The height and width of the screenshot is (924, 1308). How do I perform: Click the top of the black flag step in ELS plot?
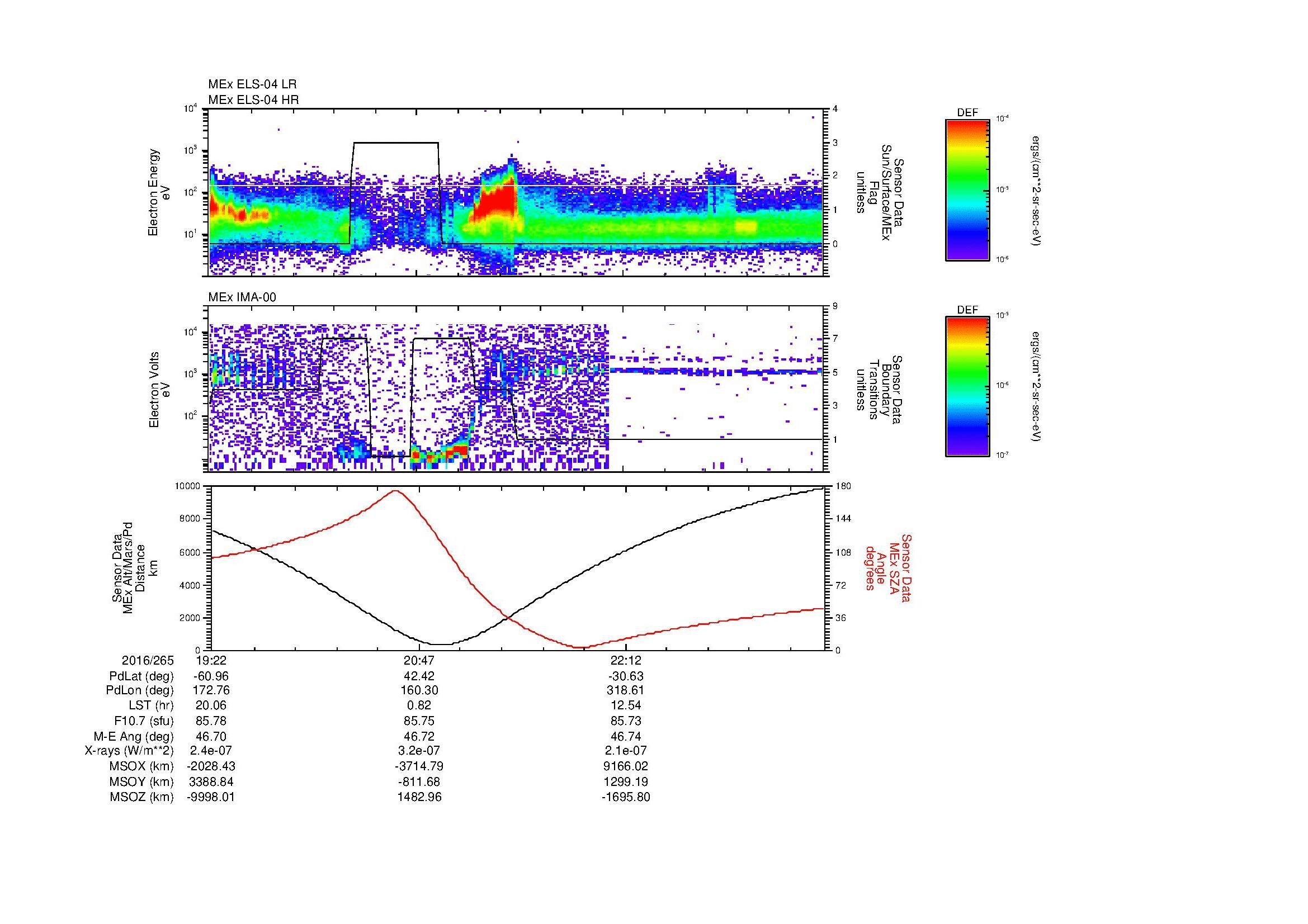pyautogui.click(x=396, y=143)
